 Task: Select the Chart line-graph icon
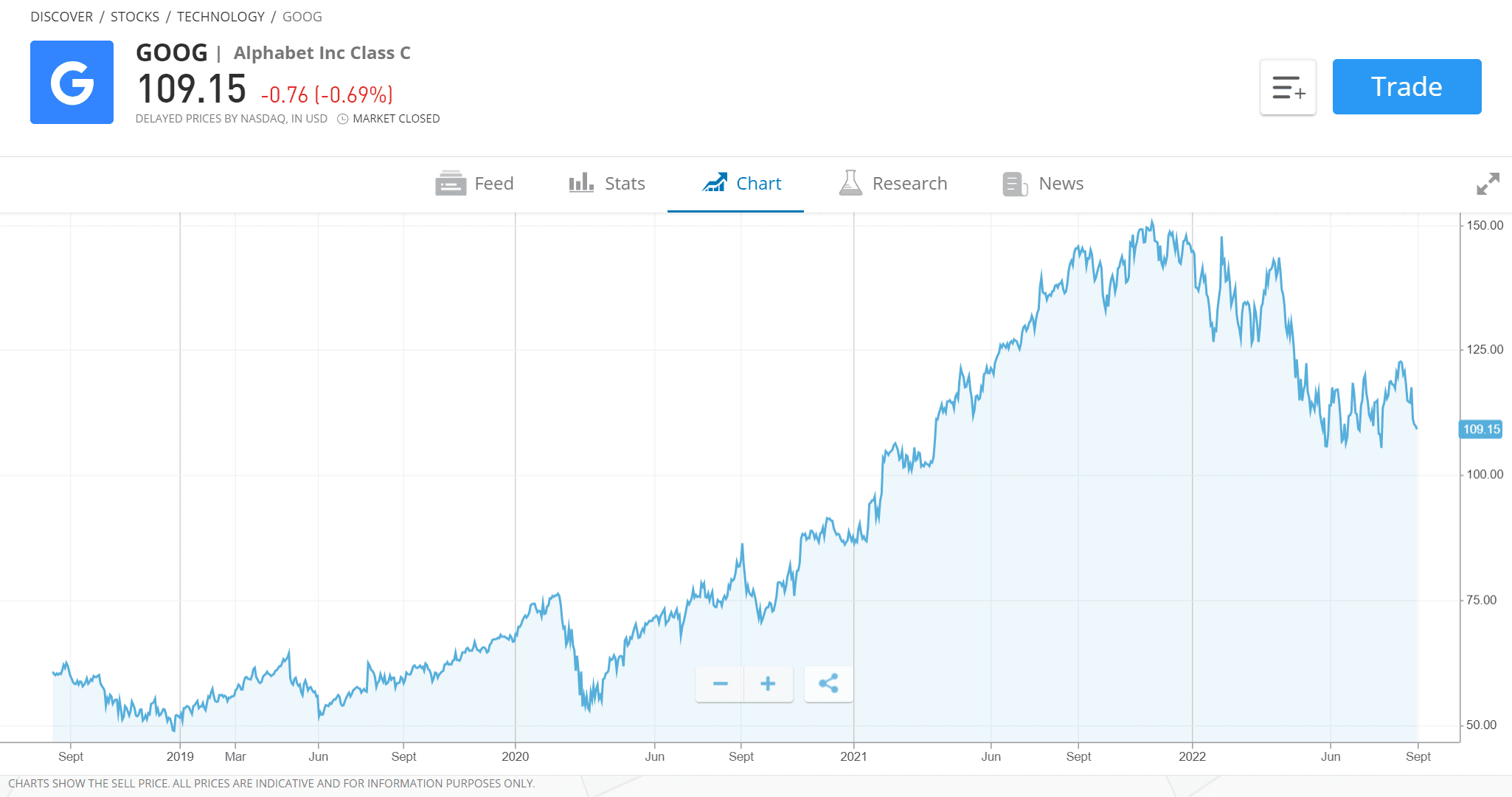pyautogui.click(x=714, y=184)
